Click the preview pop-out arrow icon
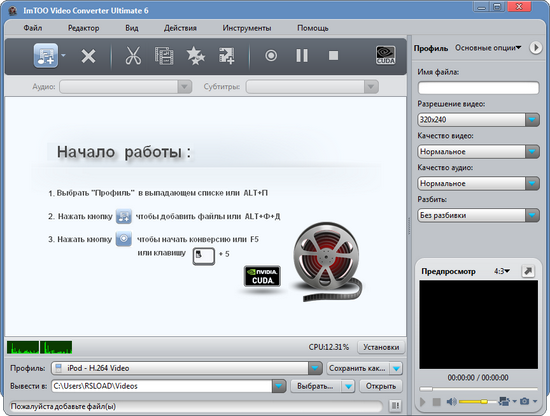 tap(528, 271)
